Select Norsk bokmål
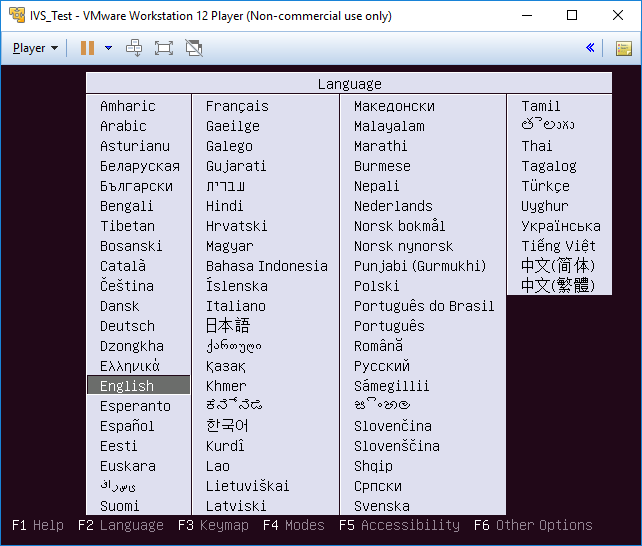642x546 pixels. [x=399, y=226]
